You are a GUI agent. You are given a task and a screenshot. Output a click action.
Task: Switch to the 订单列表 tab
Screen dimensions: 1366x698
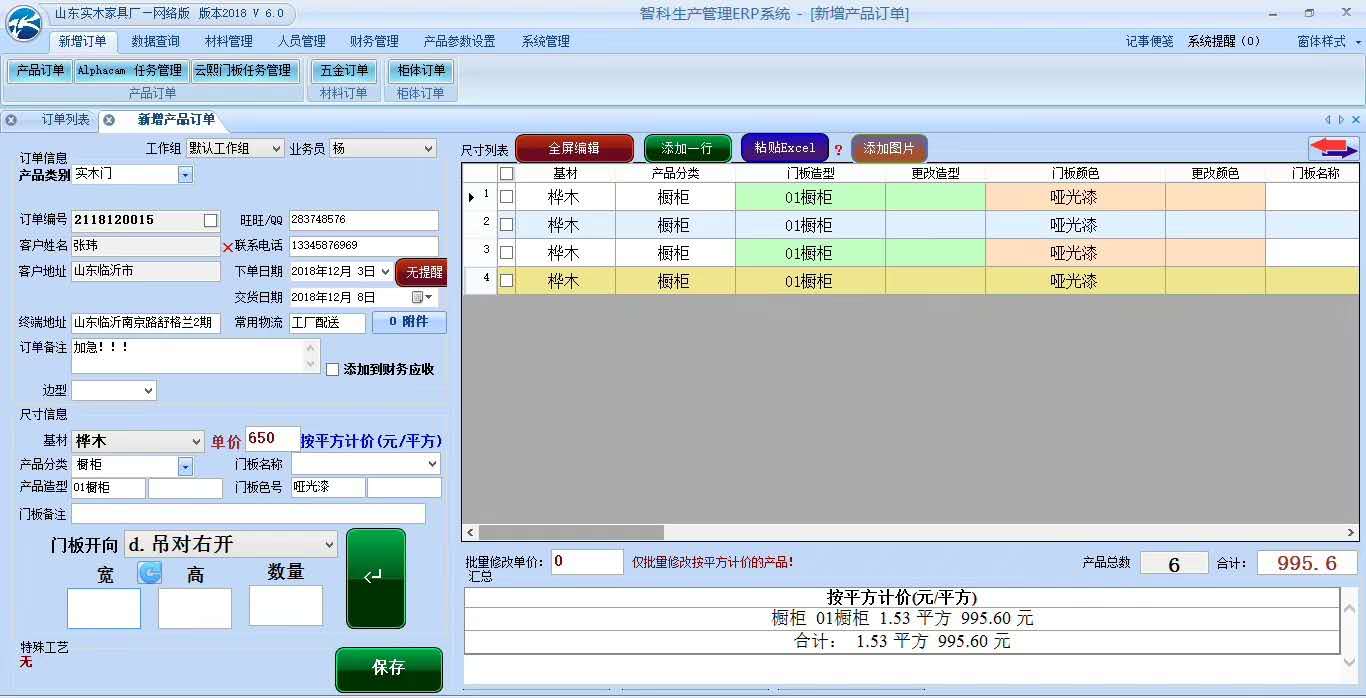pyautogui.click(x=65, y=120)
